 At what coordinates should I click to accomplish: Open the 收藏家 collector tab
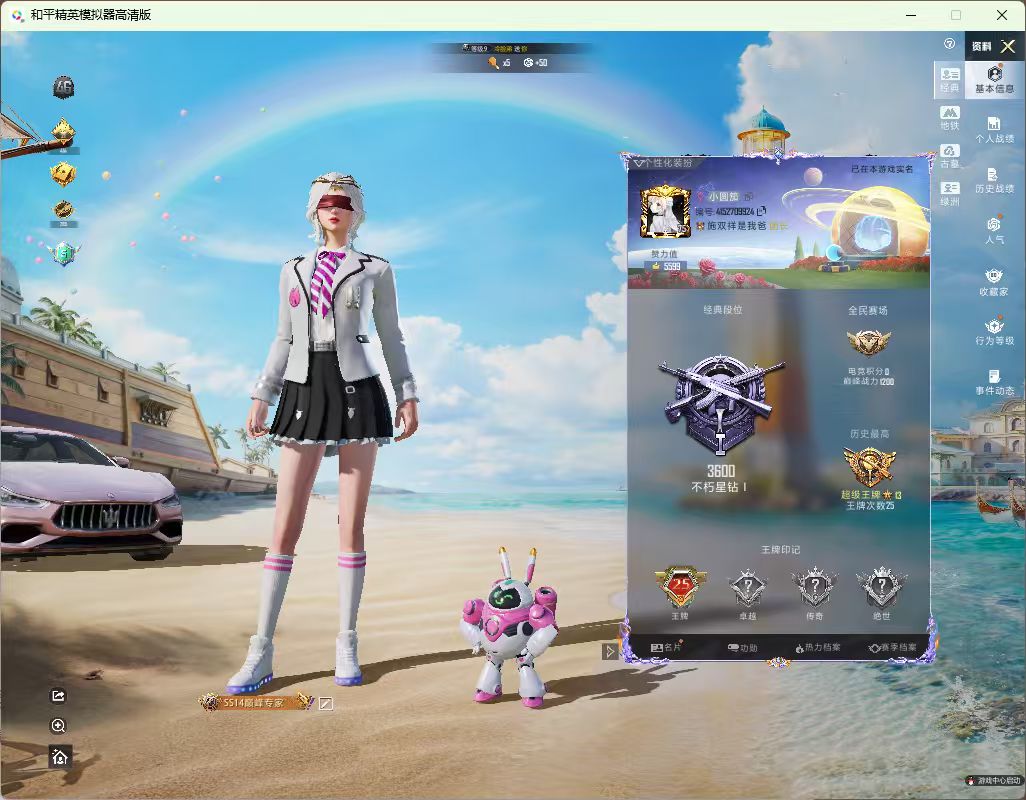pos(994,281)
